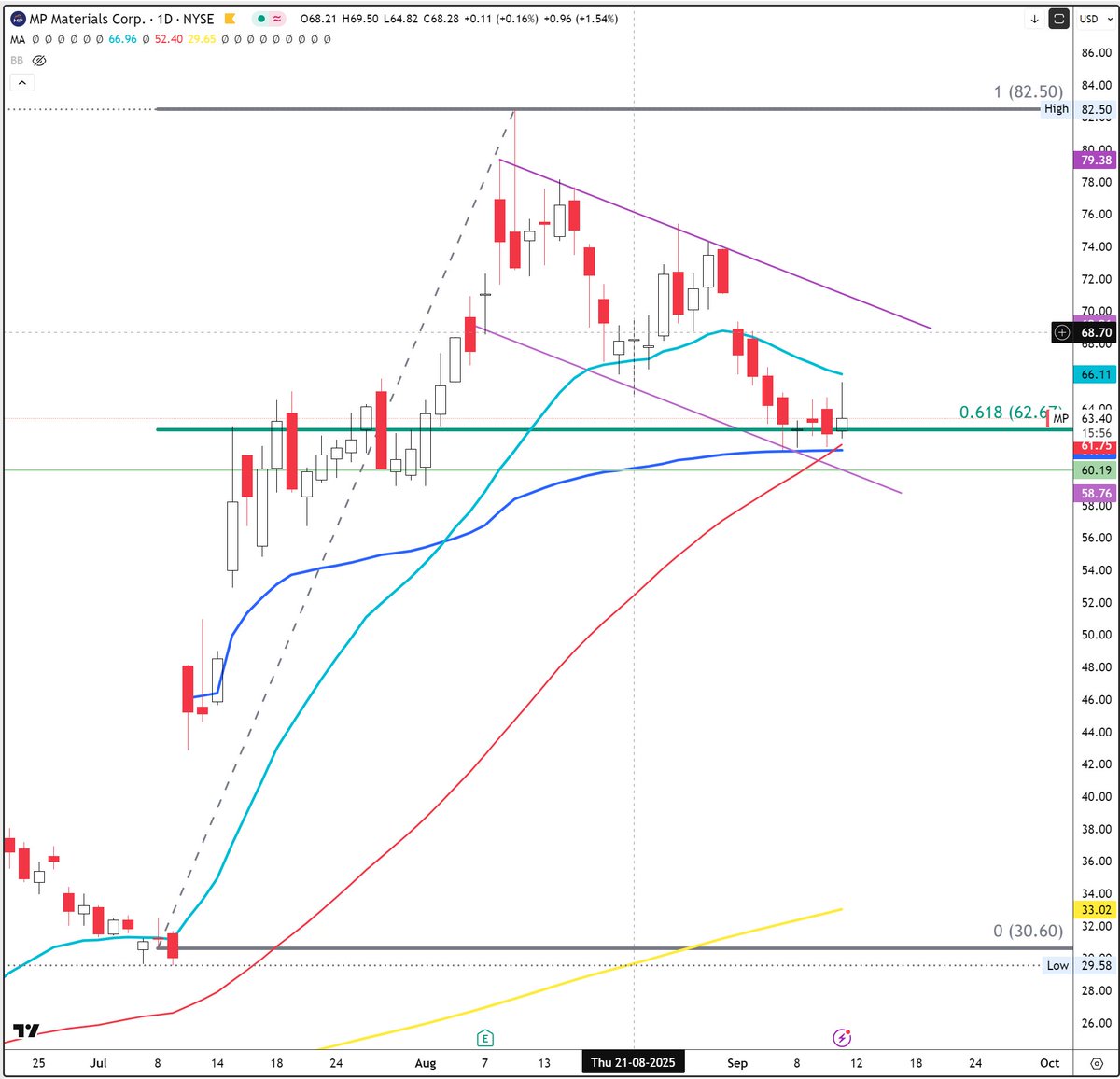This screenshot has height=1079, width=1120.
Task: Click the purple 79.38 price axis tag
Action: pos(1096,161)
